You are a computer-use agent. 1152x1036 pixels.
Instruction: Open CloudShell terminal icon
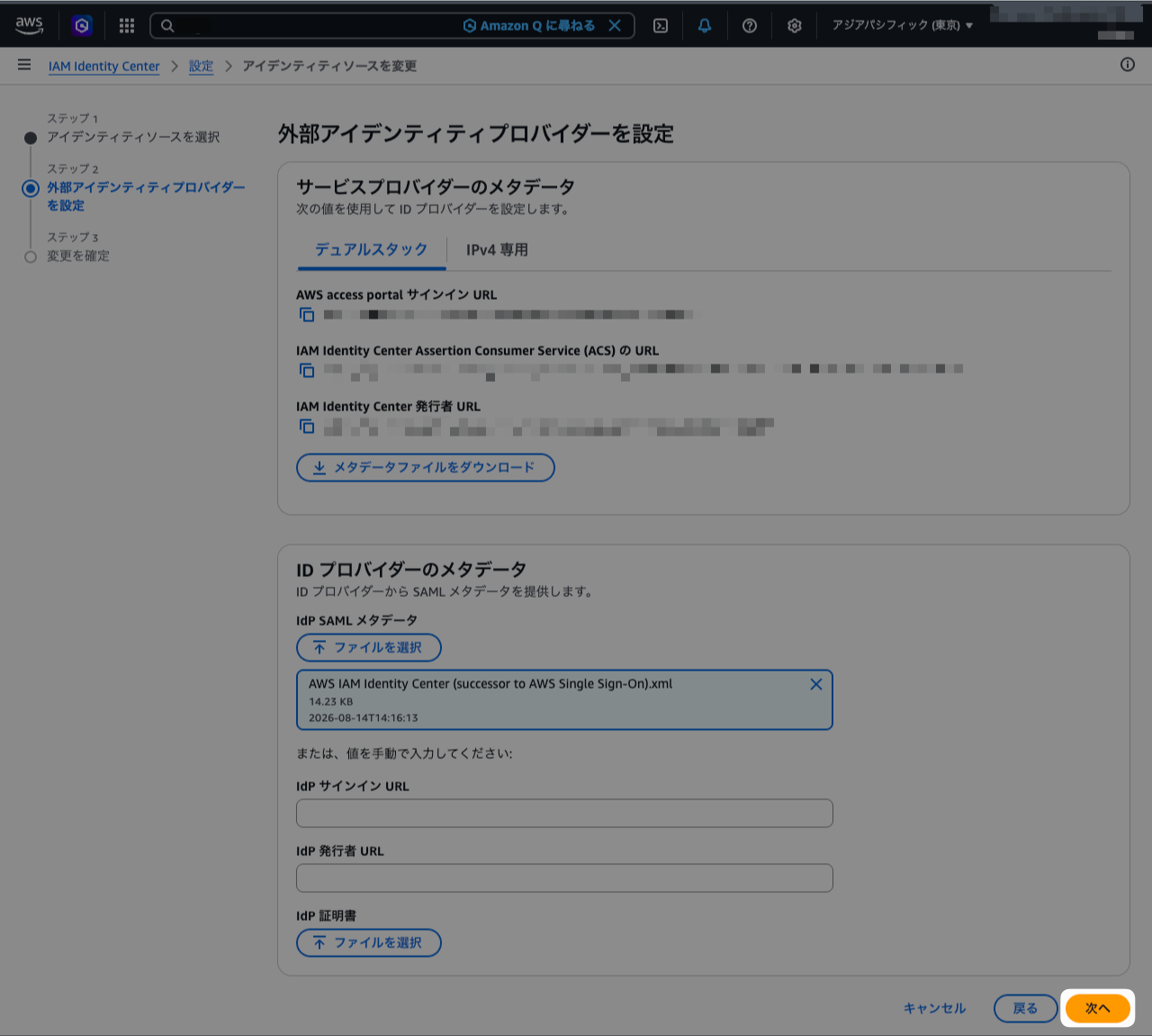[661, 25]
